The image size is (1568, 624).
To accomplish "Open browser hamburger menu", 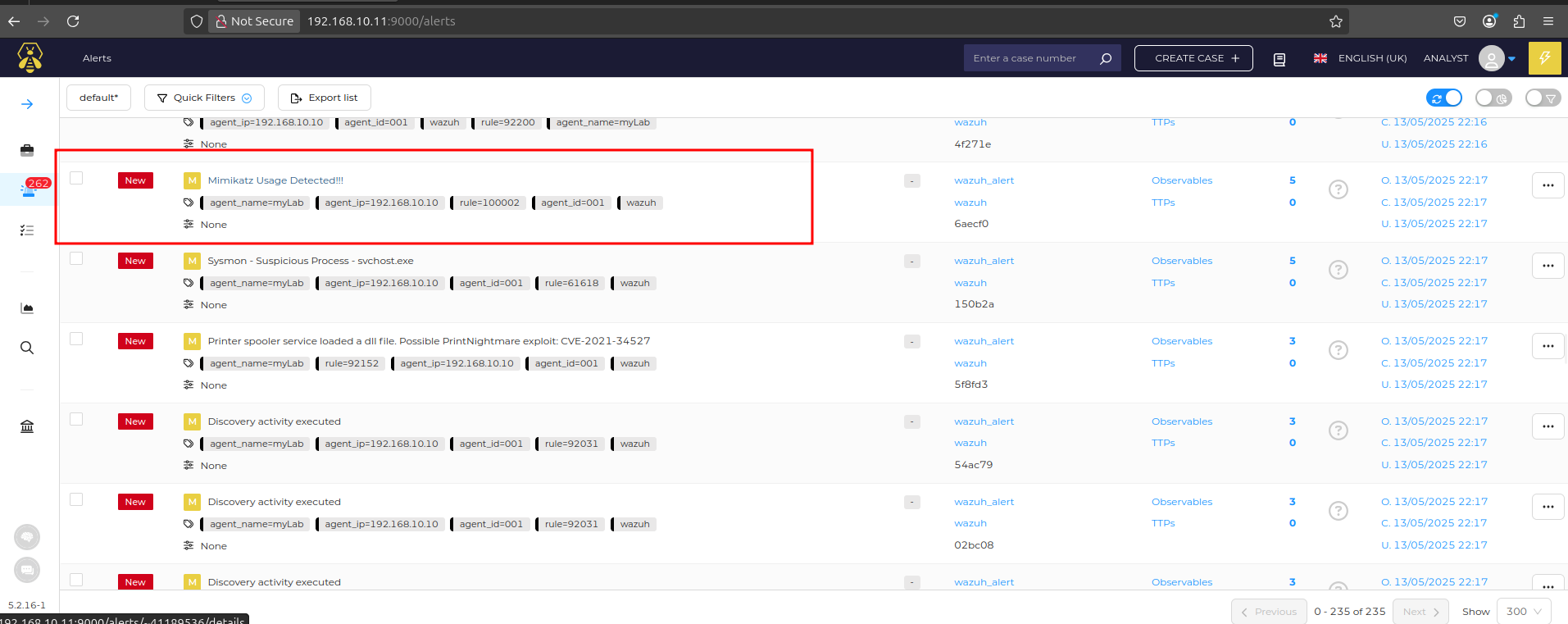I will tap(1548, 21).
